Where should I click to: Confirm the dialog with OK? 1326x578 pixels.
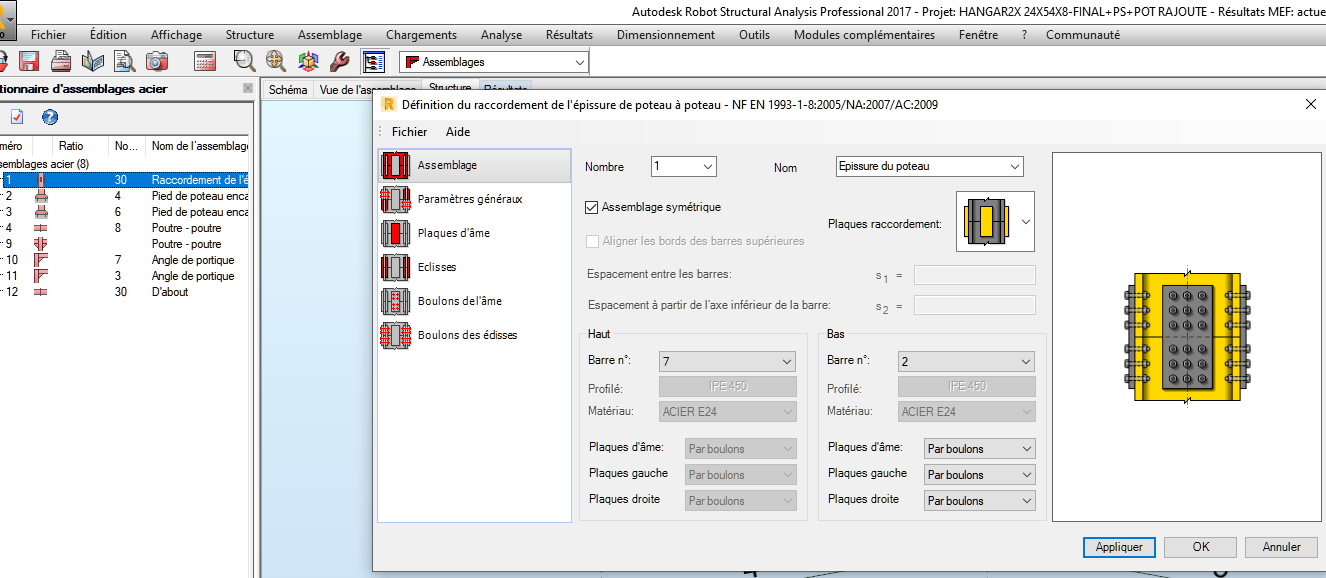1201,547
